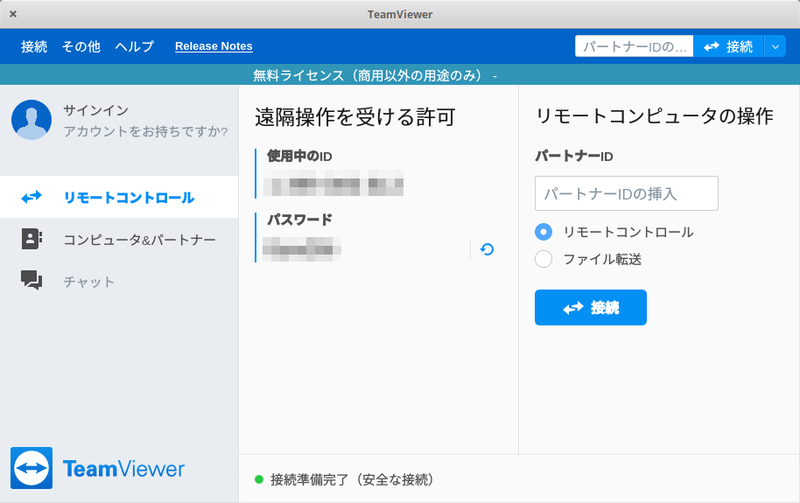Click the blurred 使用中のID value

click(333, 183)
